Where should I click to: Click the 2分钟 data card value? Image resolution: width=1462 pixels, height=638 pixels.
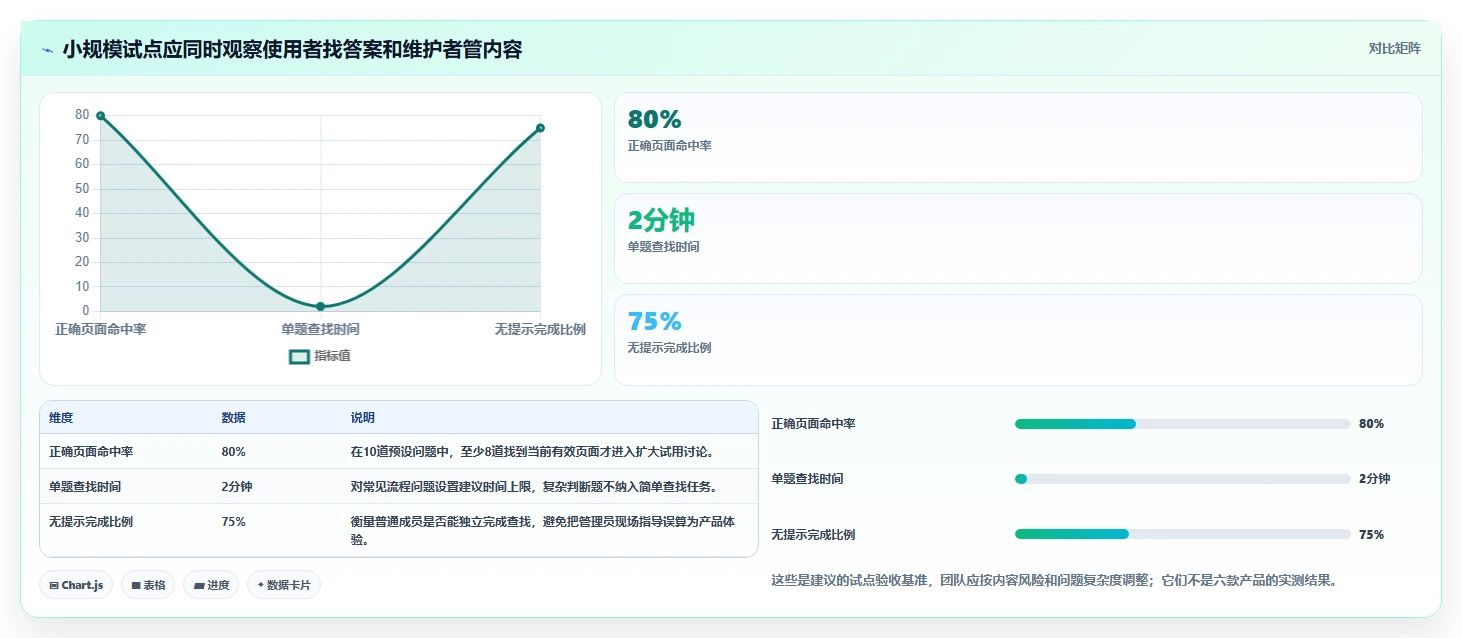(661, 220)
